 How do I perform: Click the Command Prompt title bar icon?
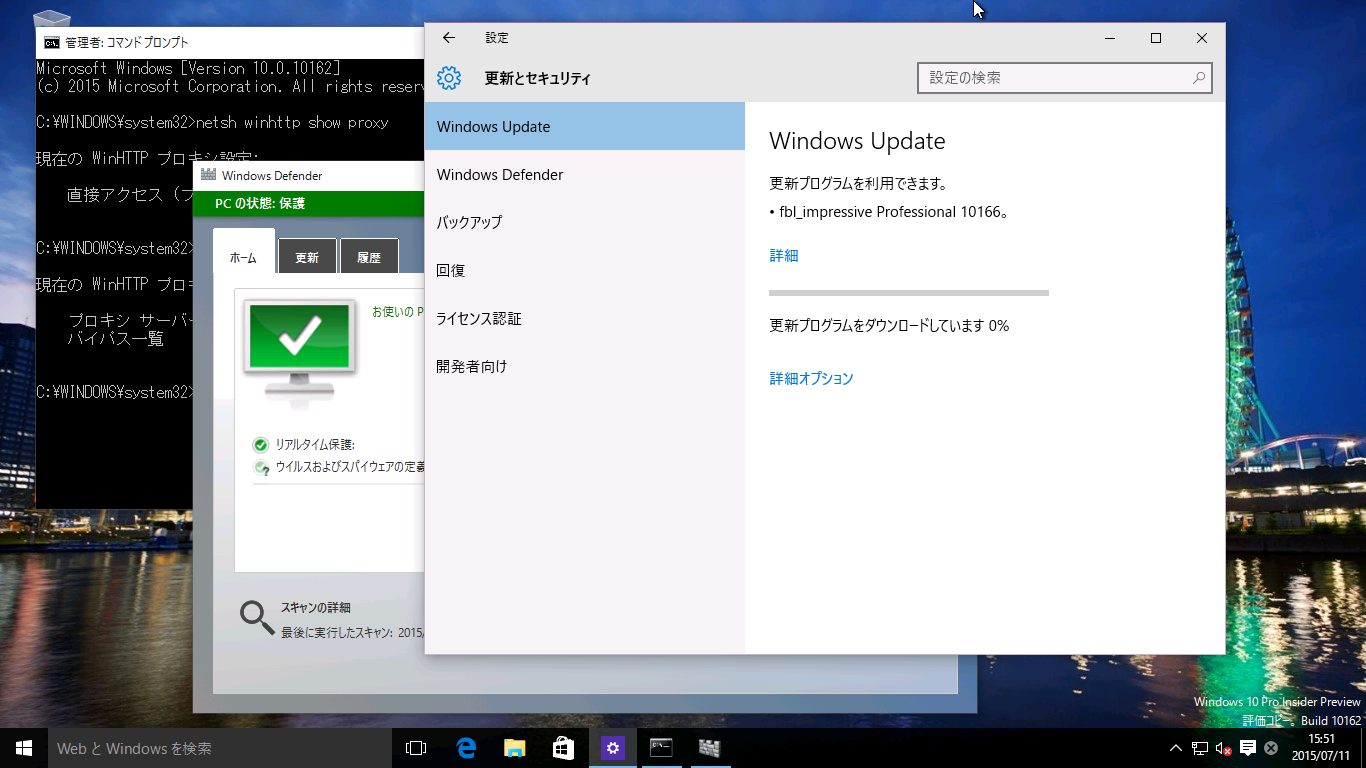51,42
